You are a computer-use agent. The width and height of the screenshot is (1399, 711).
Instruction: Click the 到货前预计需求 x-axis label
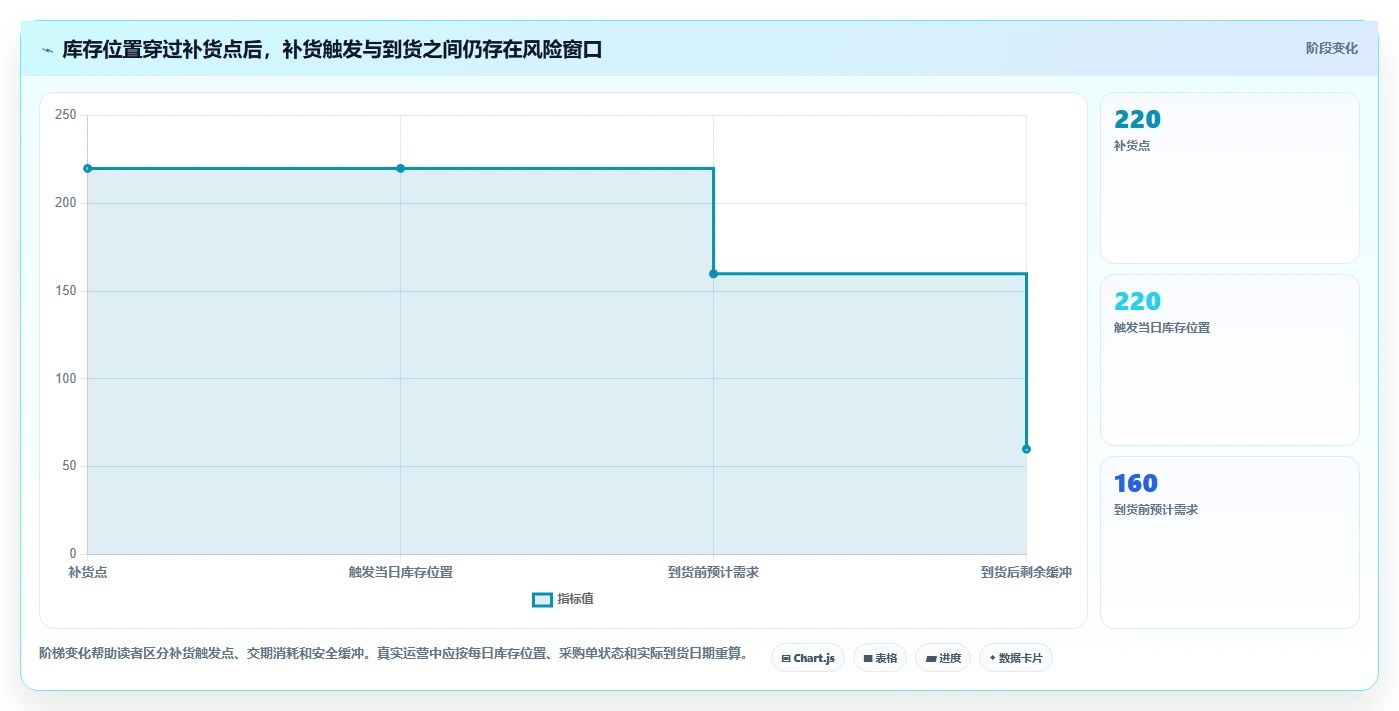tap(713, 572)
